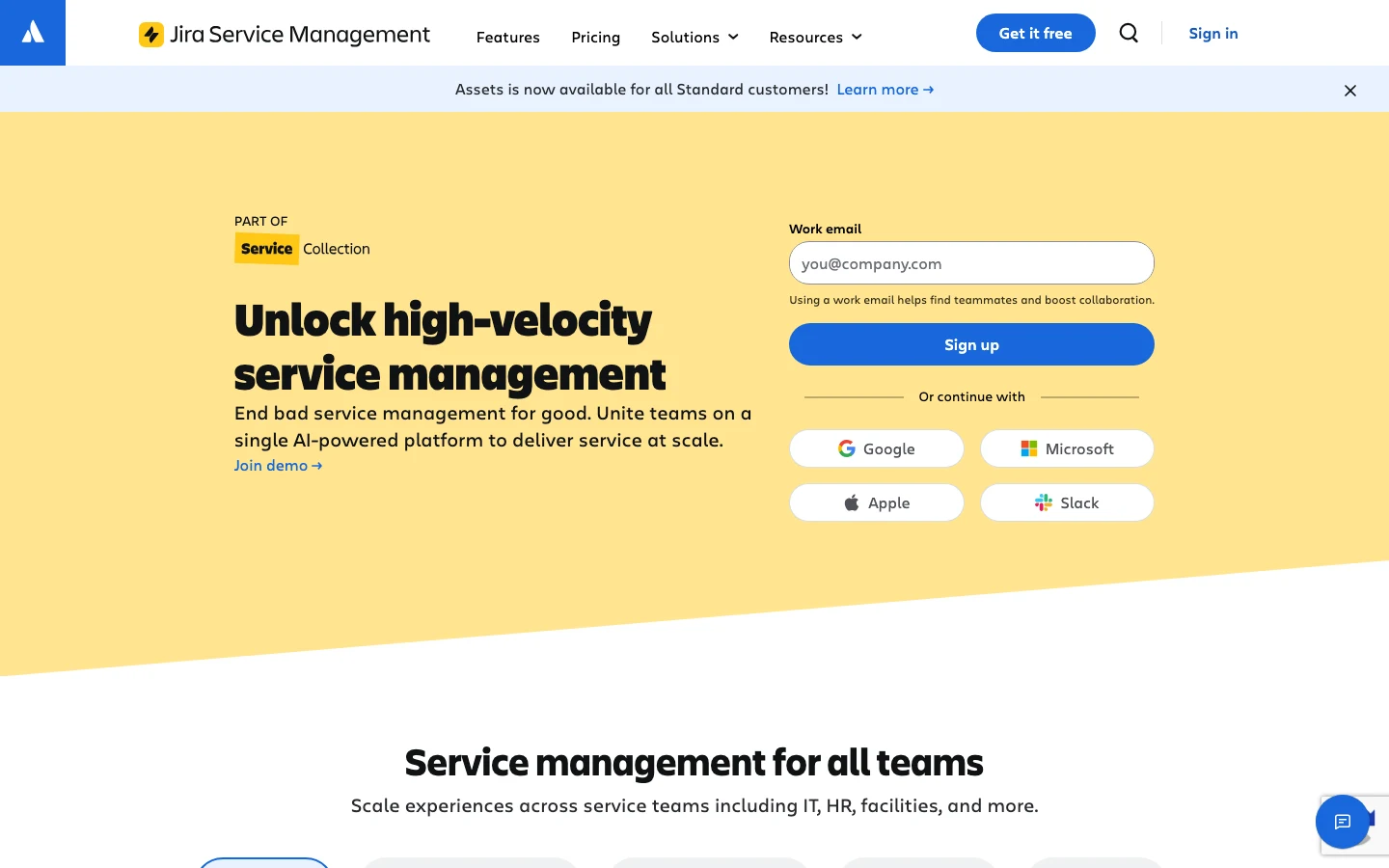This screenshot has width=1389, height=868.
Task: Click the 'Service management for all teams' heading
Action: (694, 762)
